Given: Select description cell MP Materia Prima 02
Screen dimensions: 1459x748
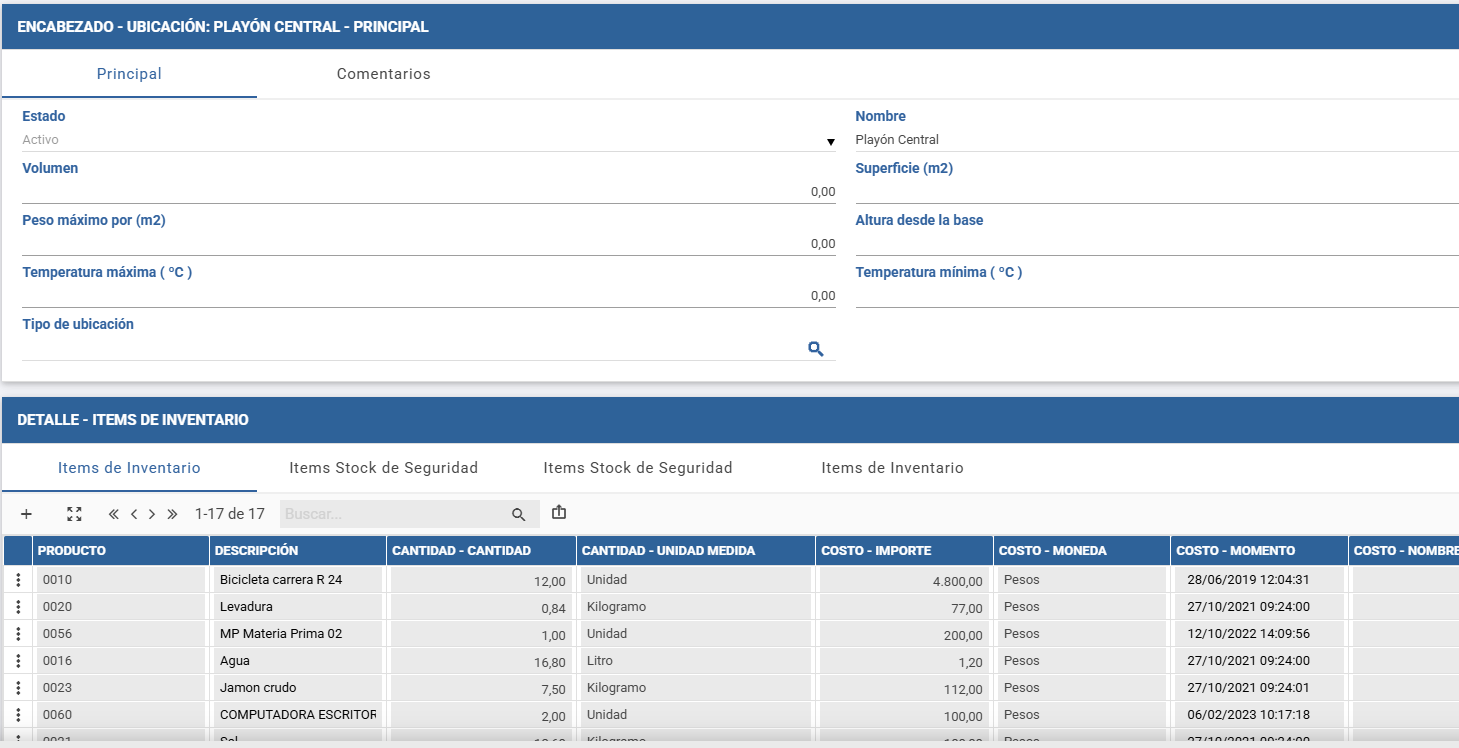Looking at the screenshot, I should [297, 634].
